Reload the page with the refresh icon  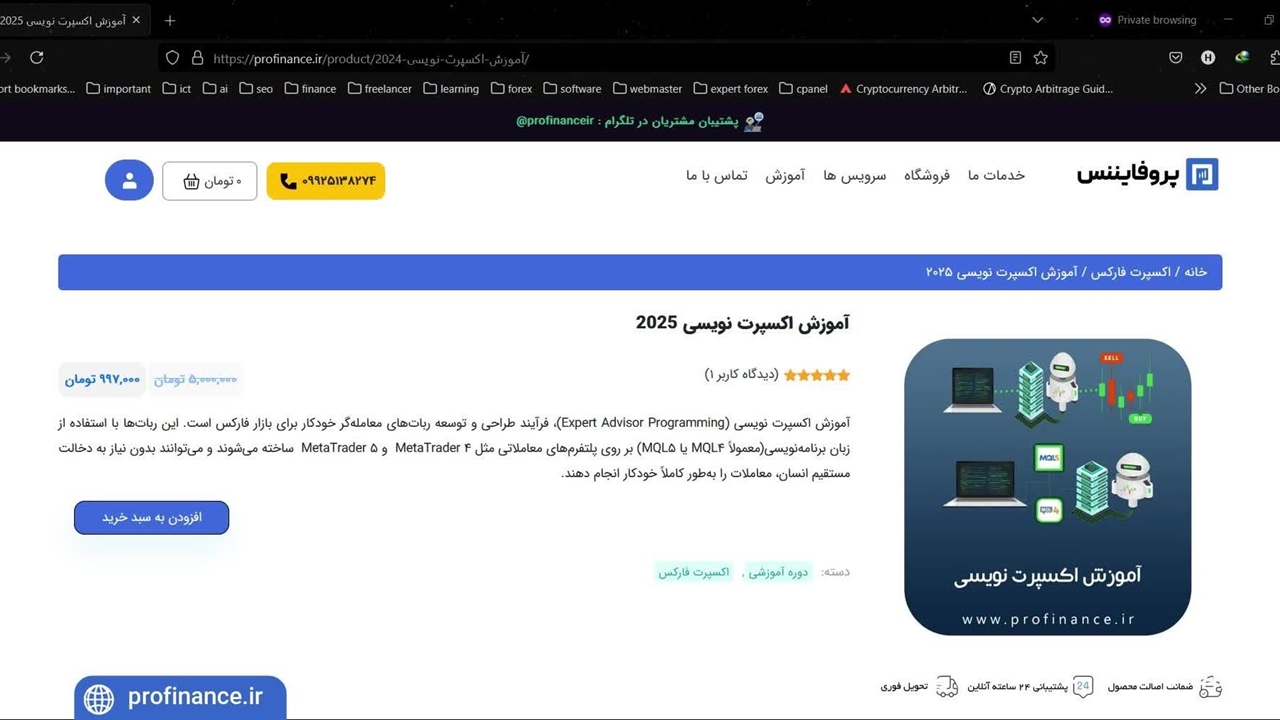point(37,58)
